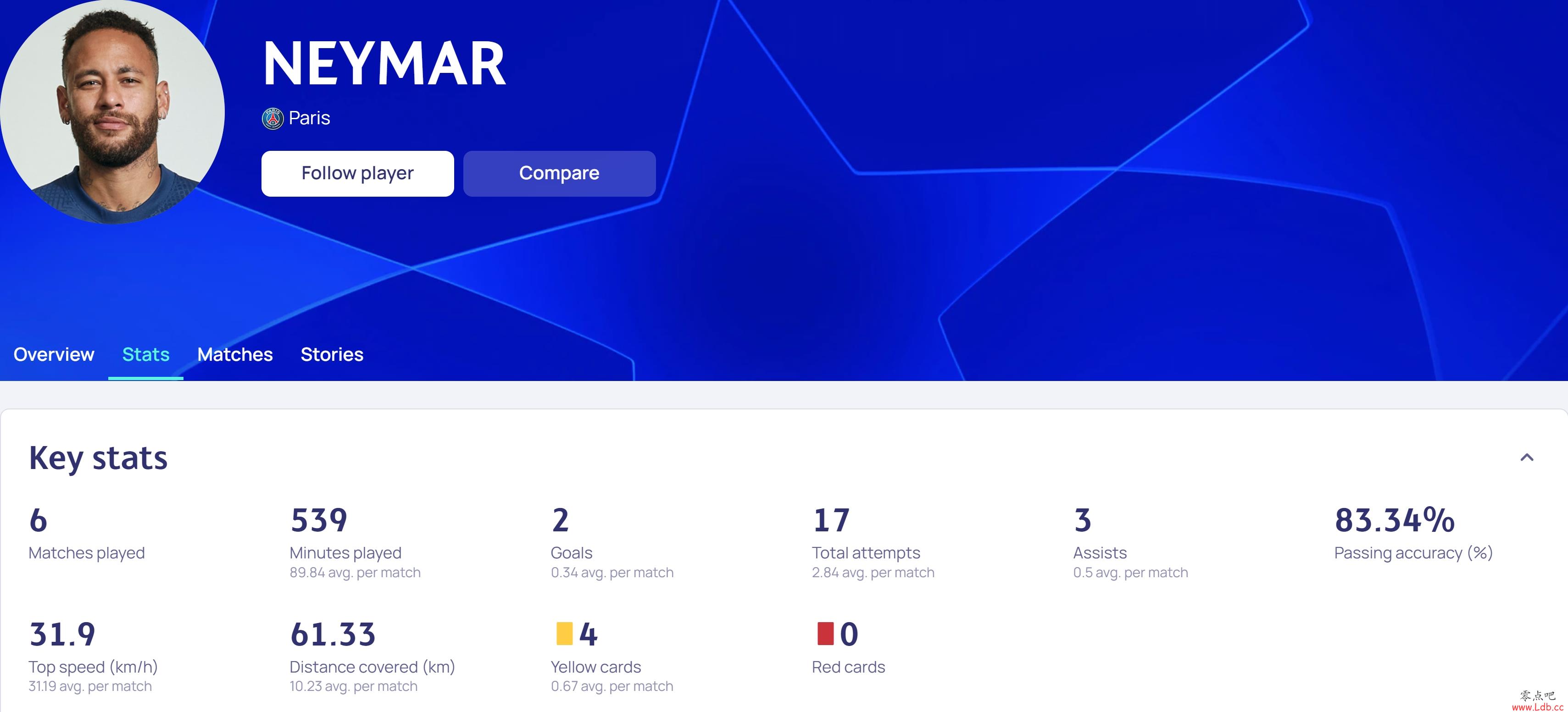Screen dimensions: 1568x712
Task: Open the Overview tab
Action: pyautogui.click(x=54, y=354)
